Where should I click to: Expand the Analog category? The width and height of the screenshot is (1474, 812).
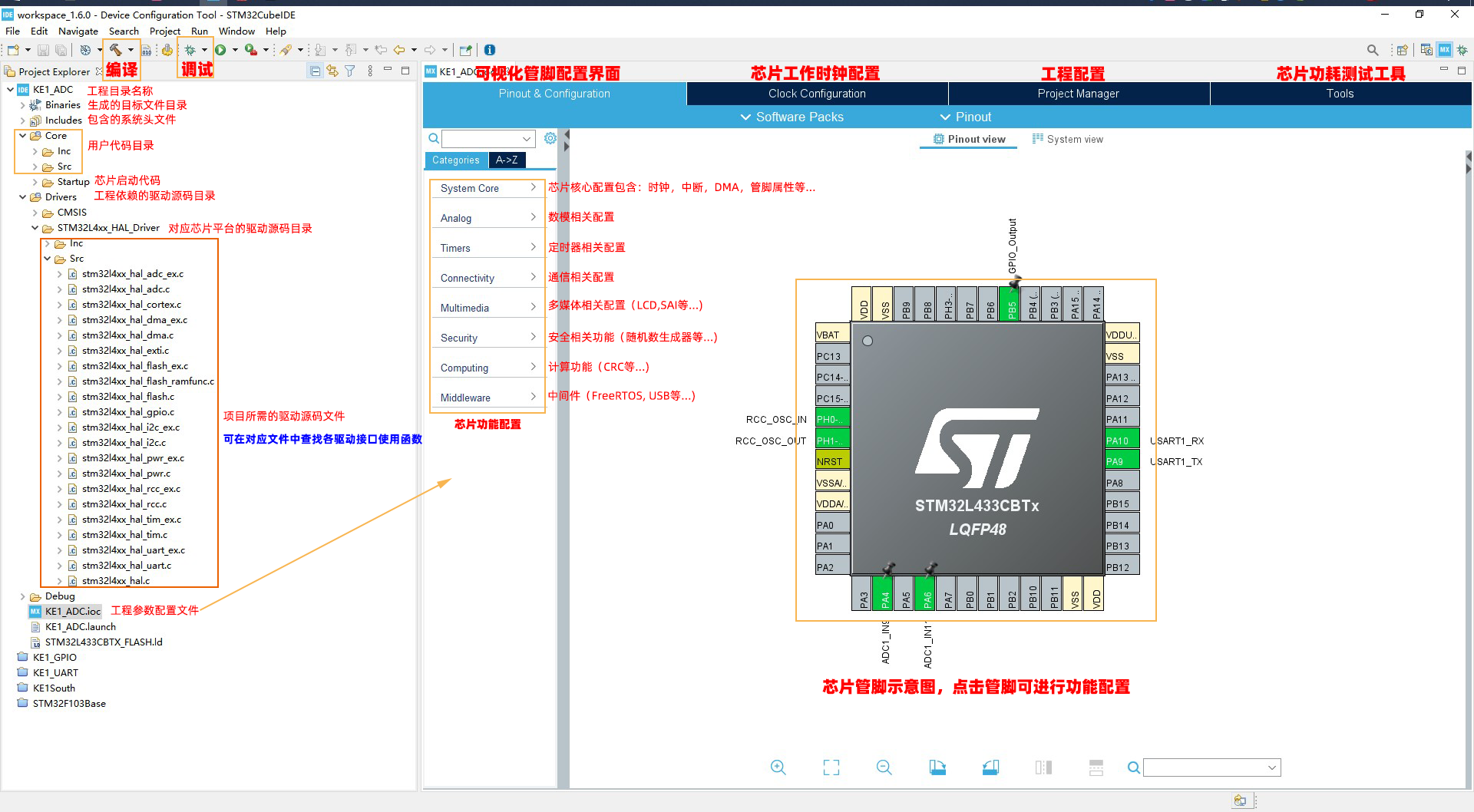pos(488,218)
